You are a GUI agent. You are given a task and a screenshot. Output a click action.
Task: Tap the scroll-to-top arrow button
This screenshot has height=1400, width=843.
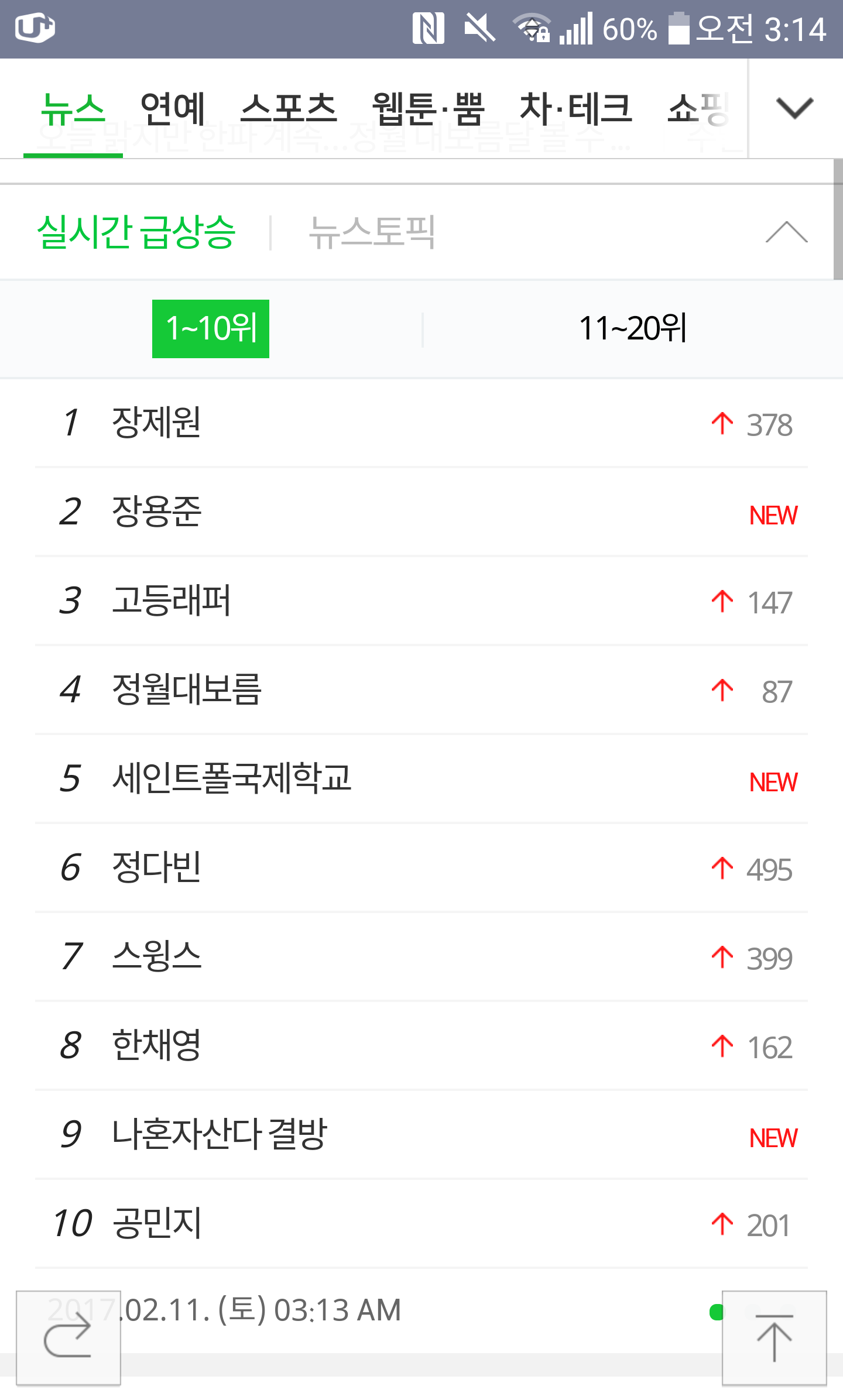(x=774, y=1337)
